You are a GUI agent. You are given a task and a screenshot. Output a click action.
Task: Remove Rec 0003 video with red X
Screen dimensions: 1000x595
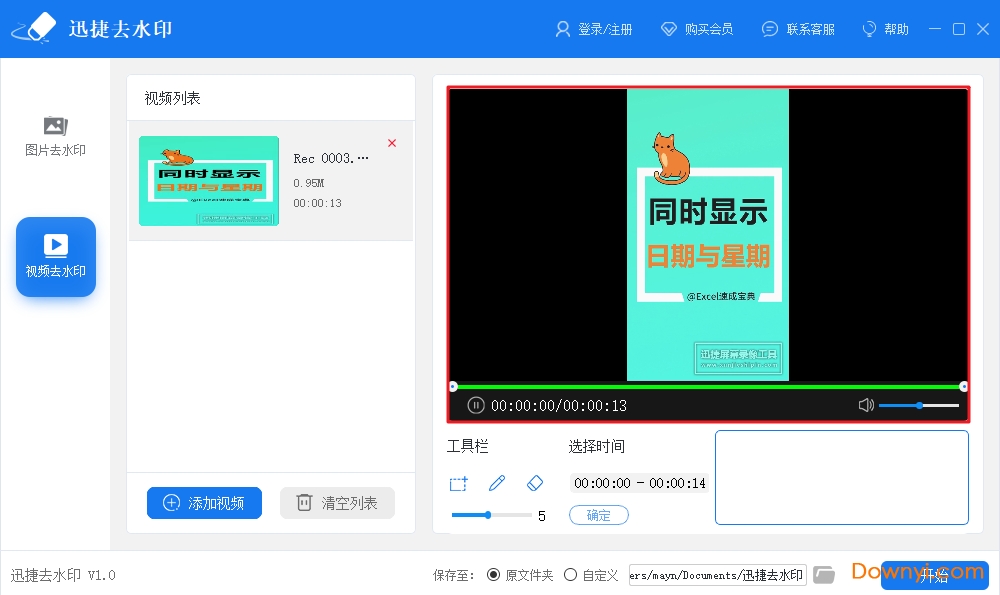(x=392, y=143)
